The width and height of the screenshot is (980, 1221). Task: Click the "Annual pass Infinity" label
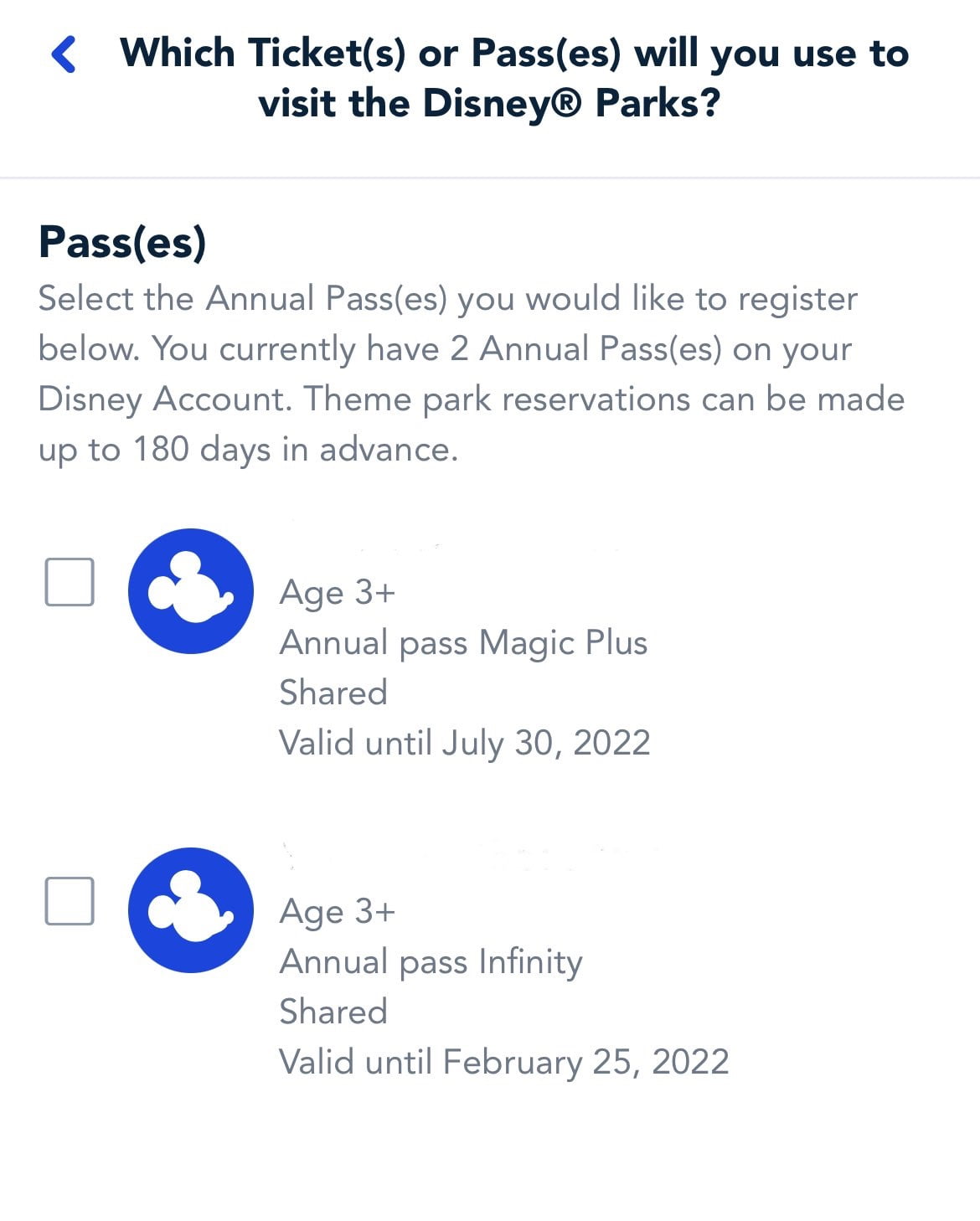[431, 962]
